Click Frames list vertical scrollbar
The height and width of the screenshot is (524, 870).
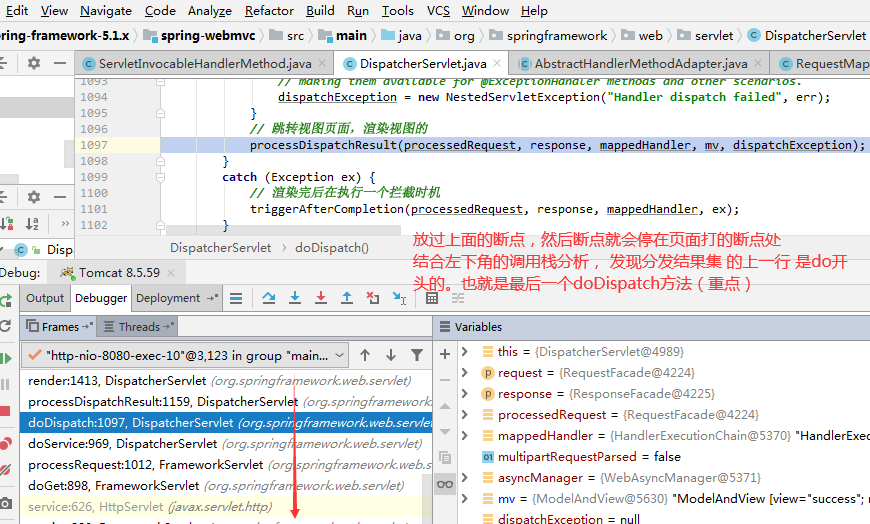[428, 500]
